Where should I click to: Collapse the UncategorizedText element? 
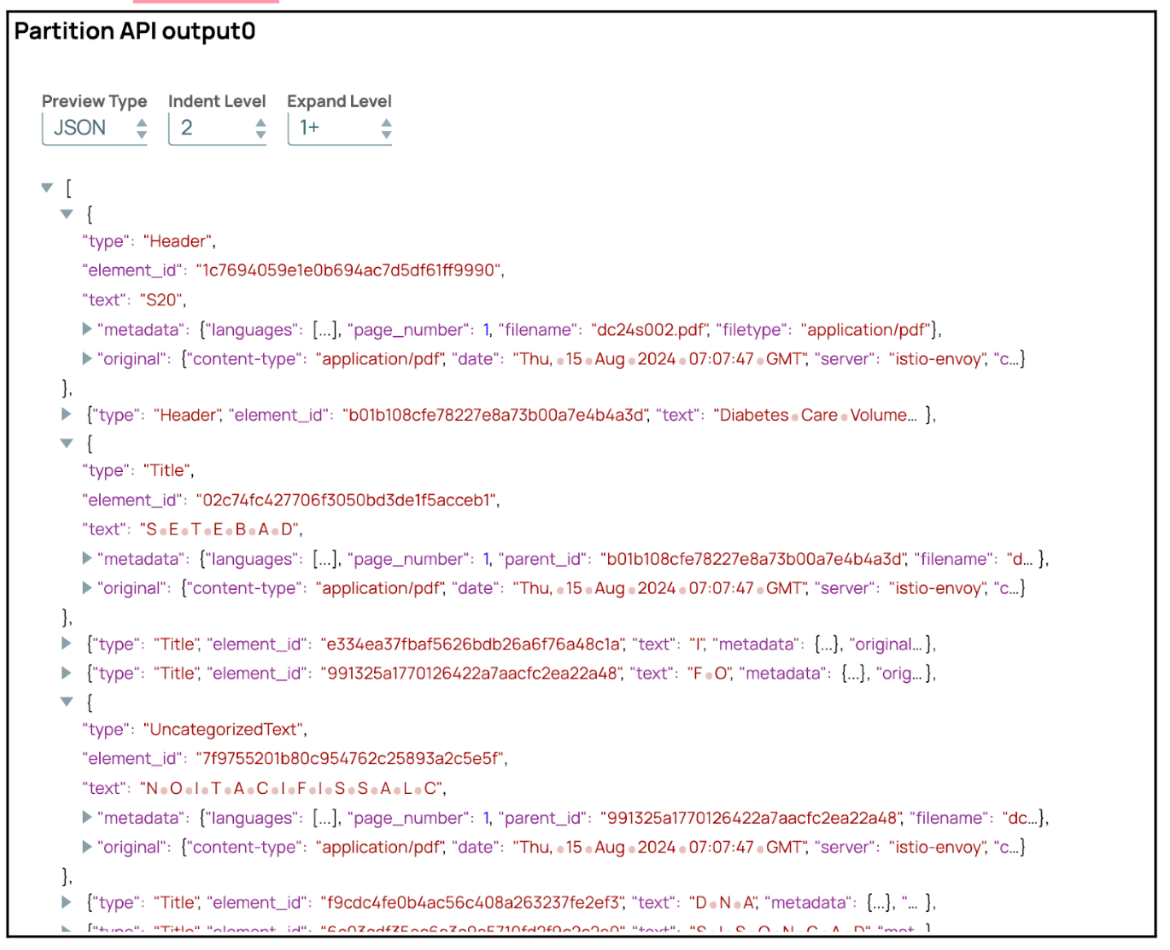[66, 702]
